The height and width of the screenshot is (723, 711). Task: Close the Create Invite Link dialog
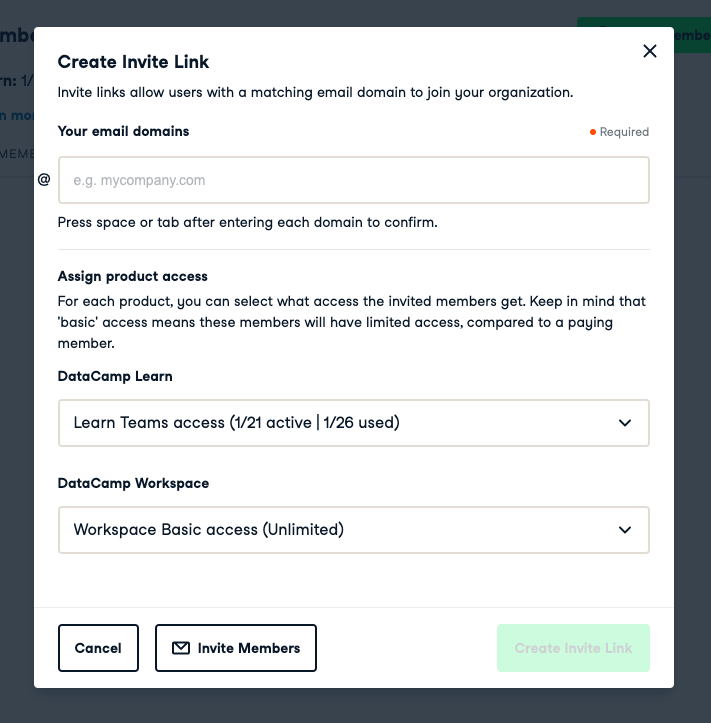click(650, 51)
